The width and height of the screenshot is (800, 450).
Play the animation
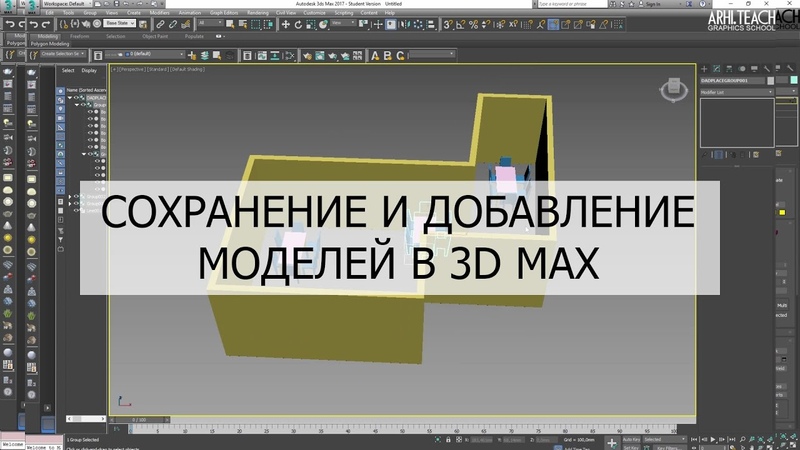coord(713,439)
